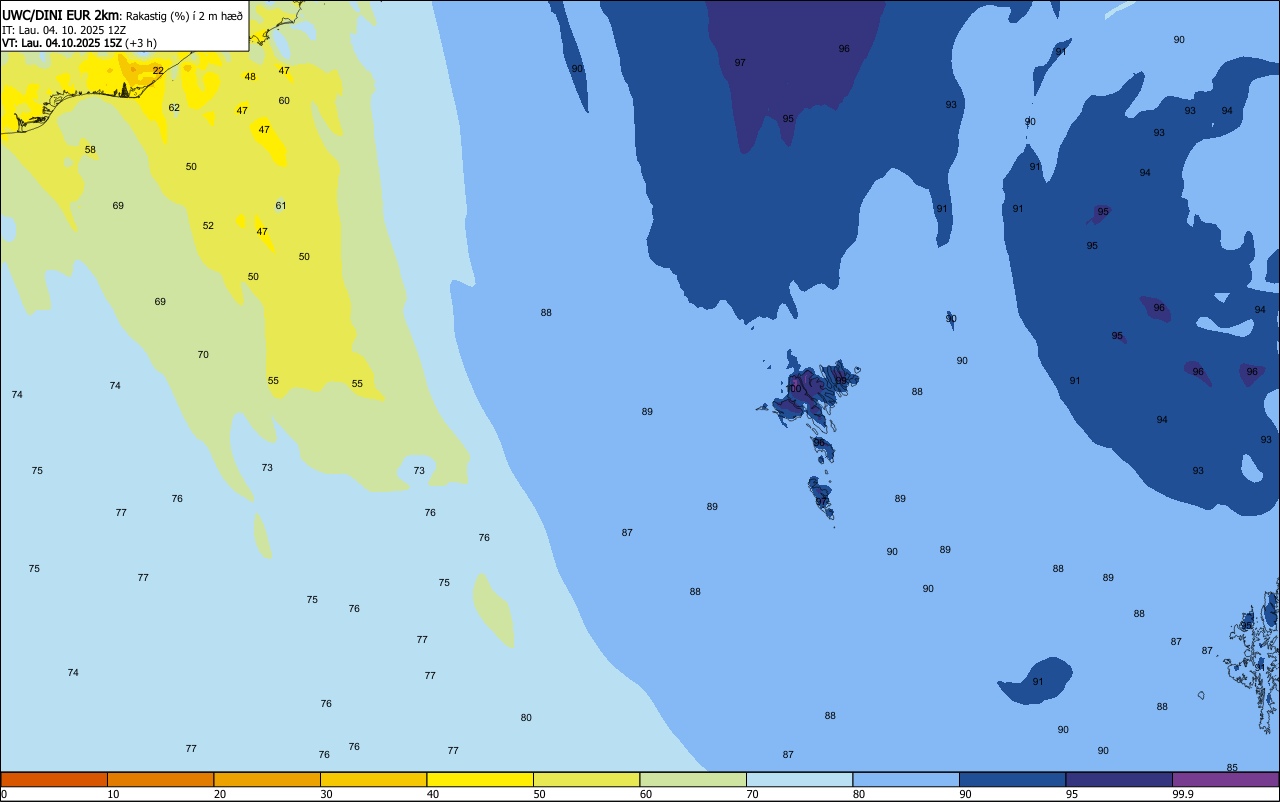The height and width of the screenshot is (802, 1280).
Task: Click the map value "48"
Action: [250, 77]
